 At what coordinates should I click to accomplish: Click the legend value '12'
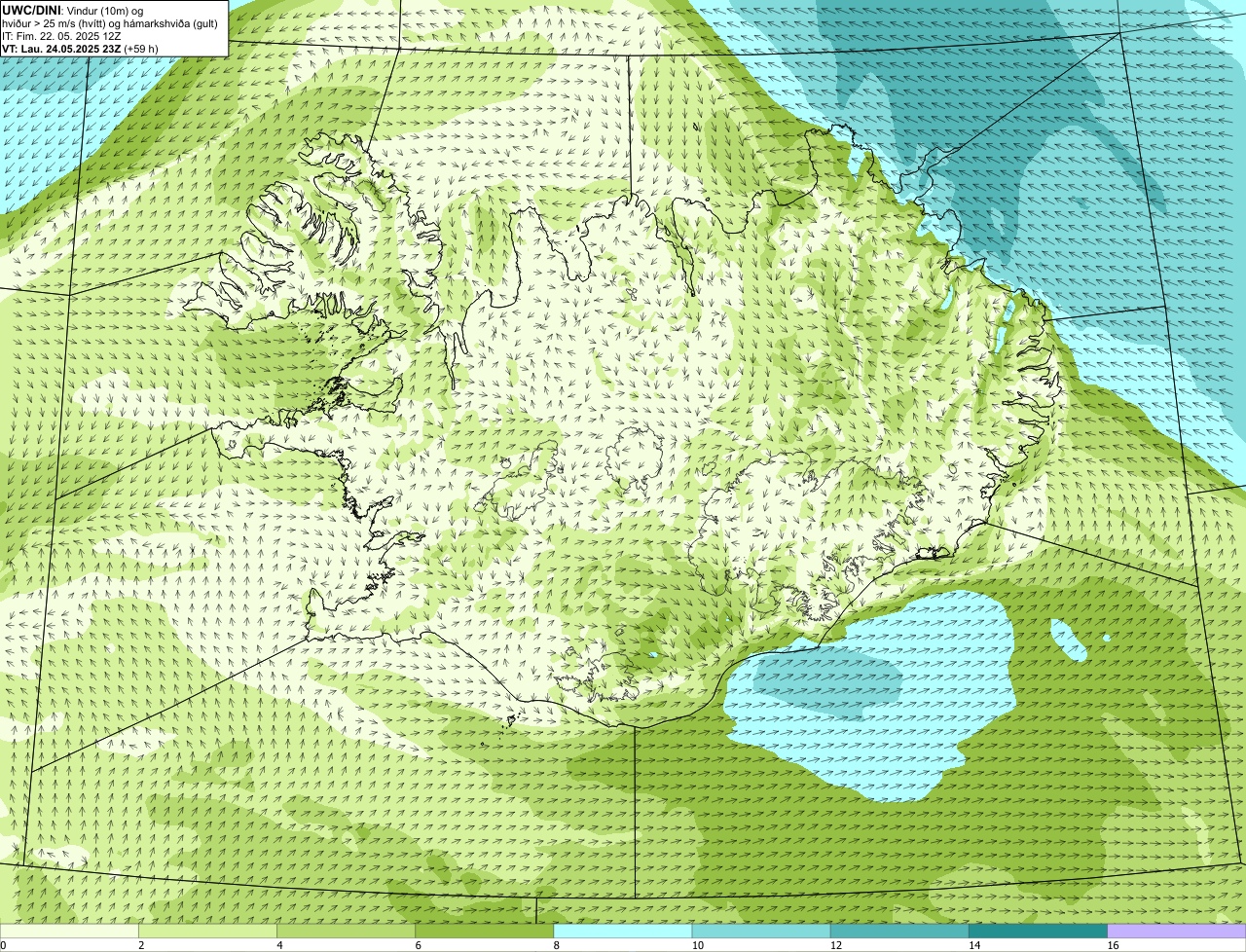tap(835, 945)
